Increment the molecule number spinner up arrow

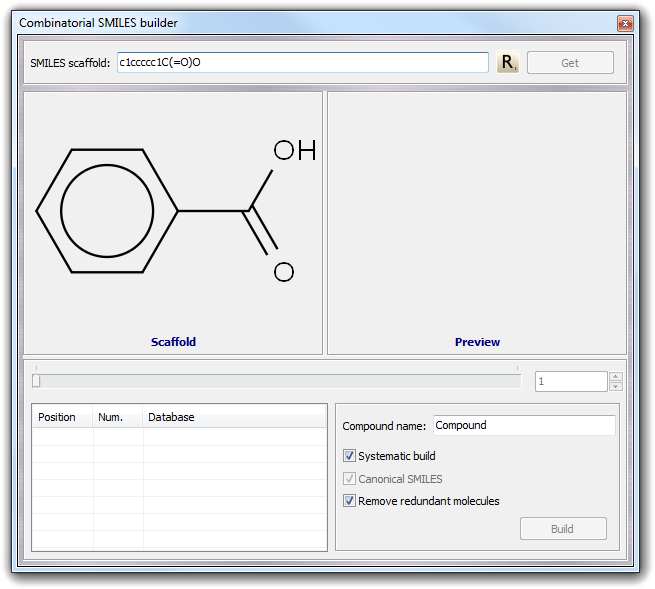click(x=615, y=376)
